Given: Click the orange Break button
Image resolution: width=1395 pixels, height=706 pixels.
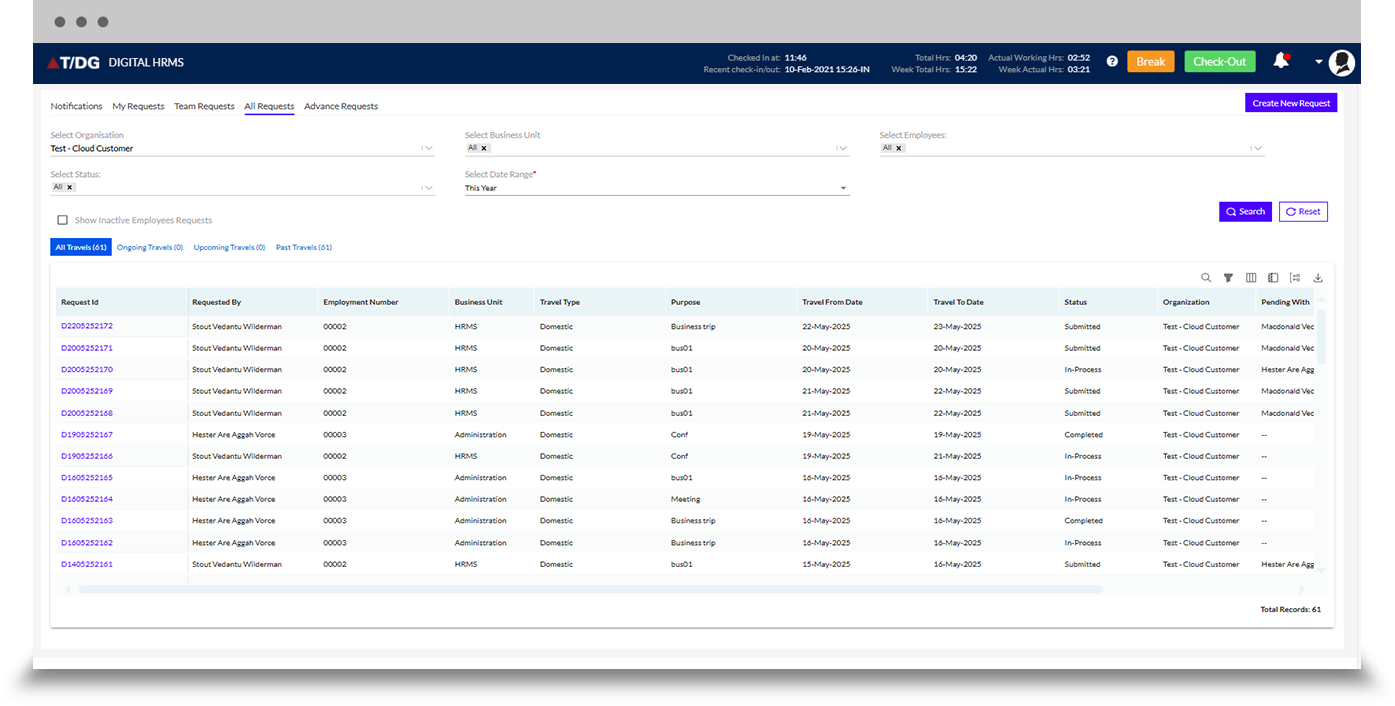Looking at the screenshot, I should [x=1151, y=62].
